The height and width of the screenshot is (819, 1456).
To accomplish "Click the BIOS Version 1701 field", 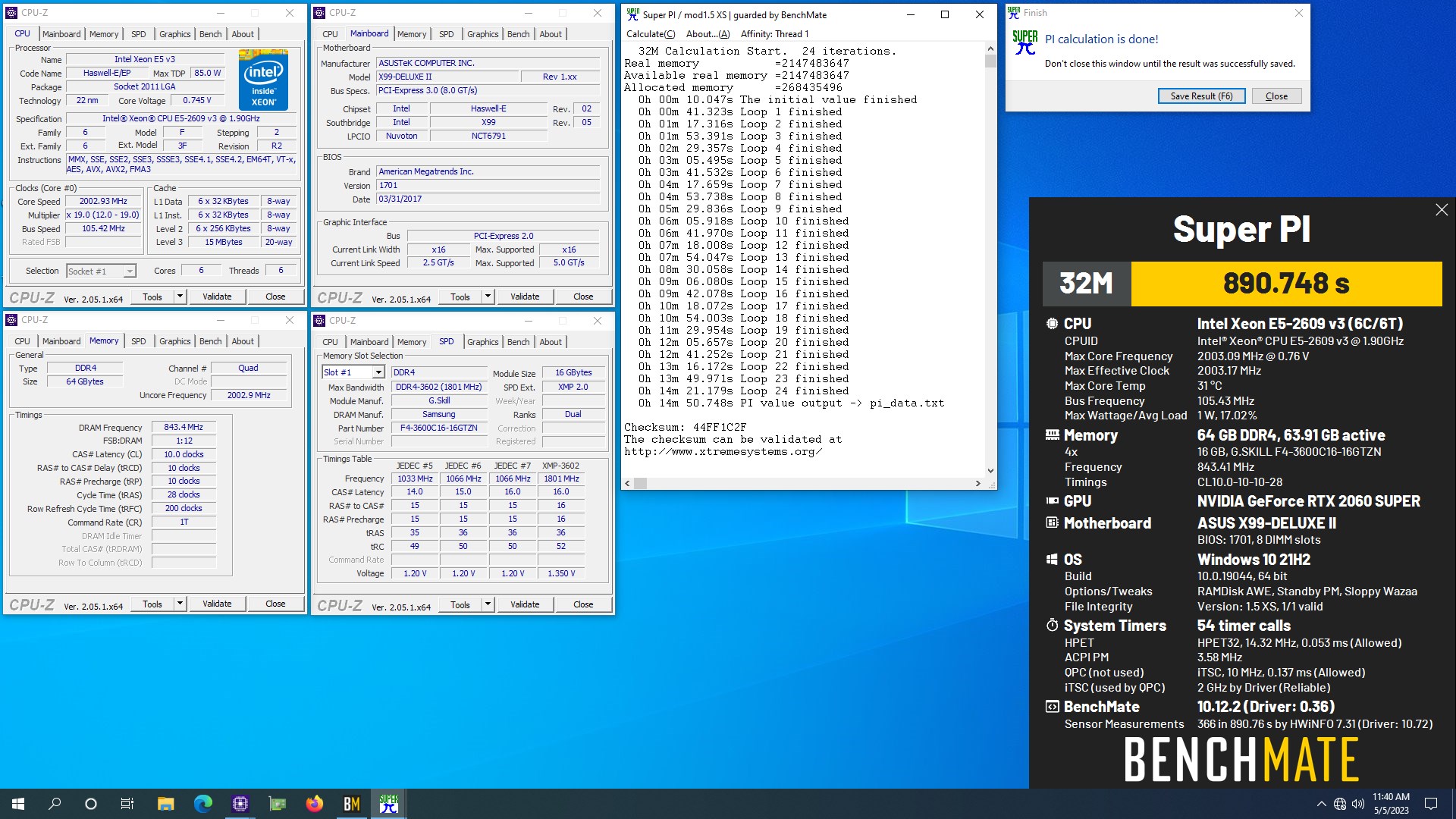I will [488, 185].
